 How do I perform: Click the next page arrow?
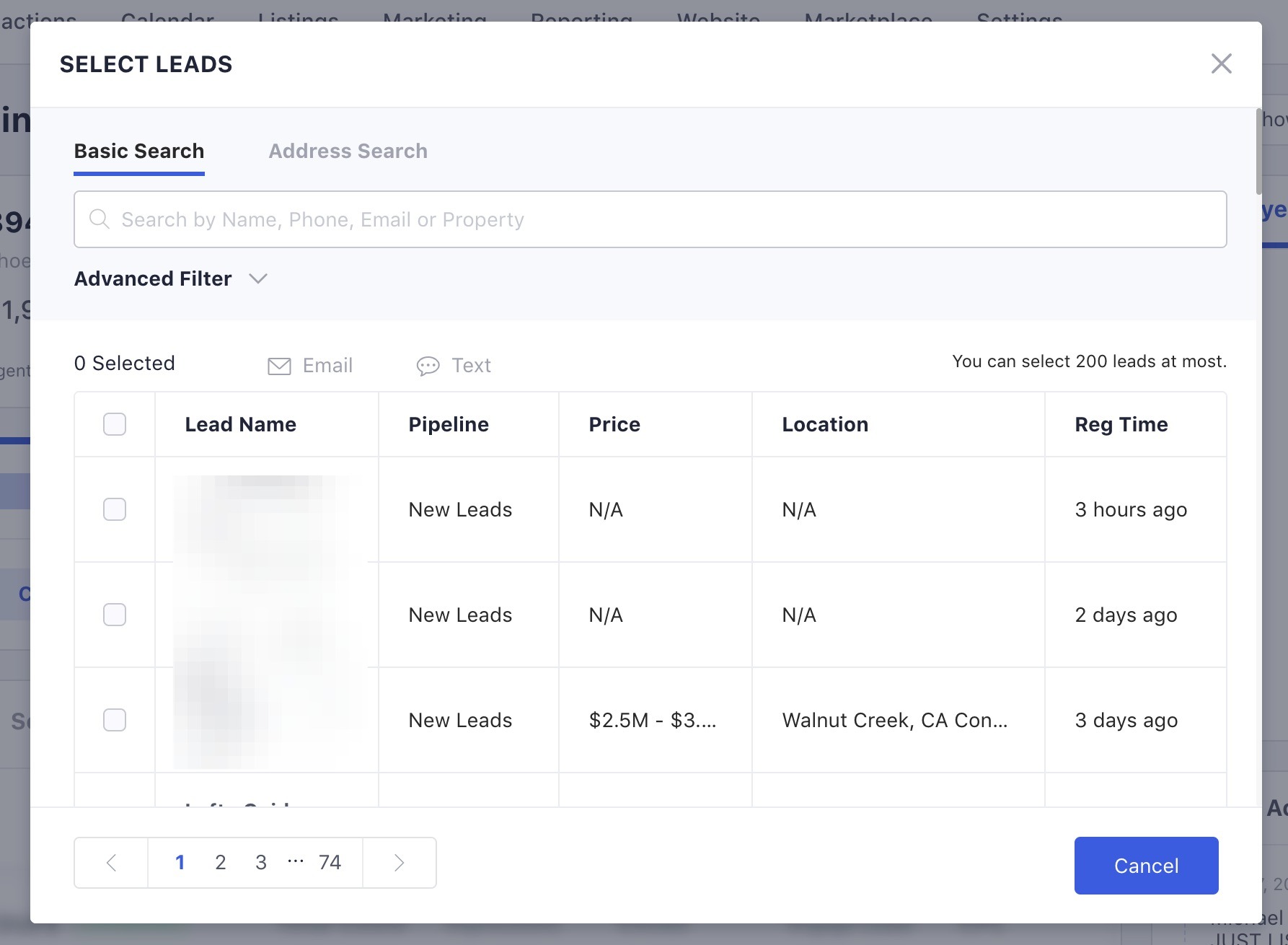(399, 862)
